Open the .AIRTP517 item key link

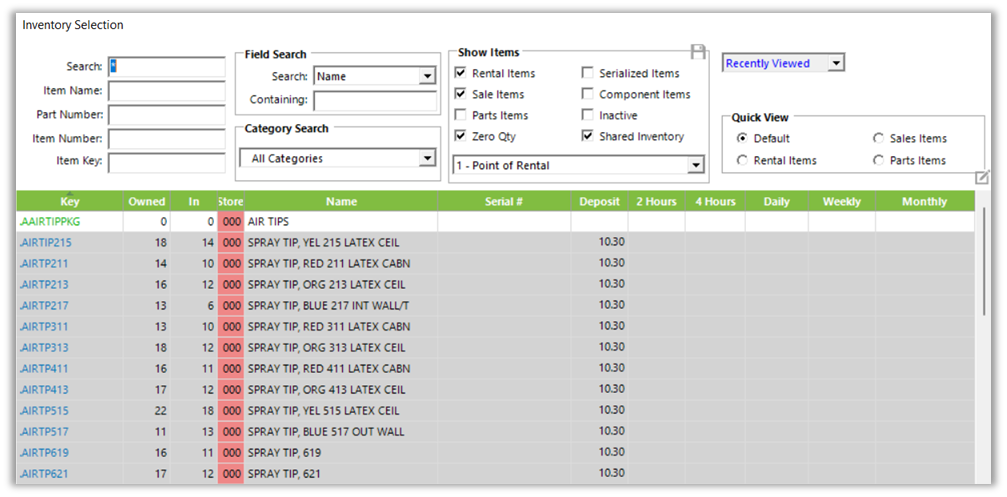[x=45, y=431]
